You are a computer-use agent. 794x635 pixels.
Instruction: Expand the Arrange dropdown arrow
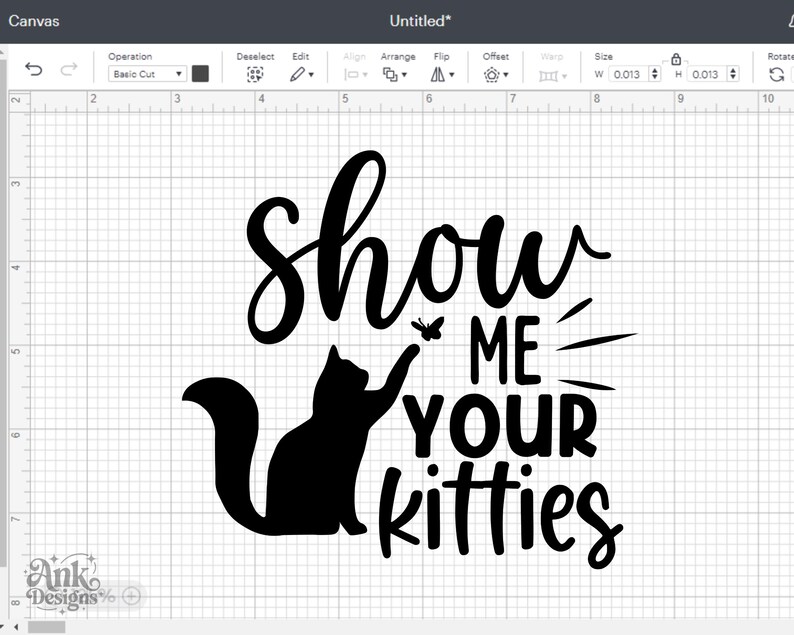point(404,75)
